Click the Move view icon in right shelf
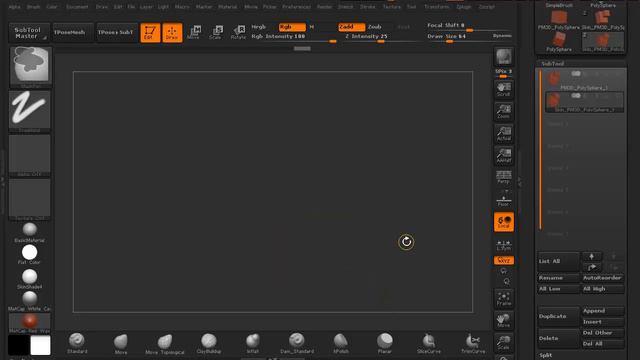The width and height of the screenshot is (640, 360). point(504,320)
